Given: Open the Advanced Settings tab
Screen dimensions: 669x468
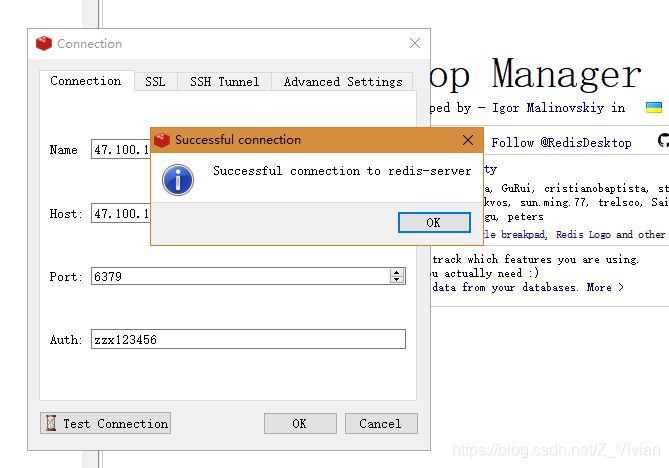Looking at the screenshot, I should [x=343, y=81].
